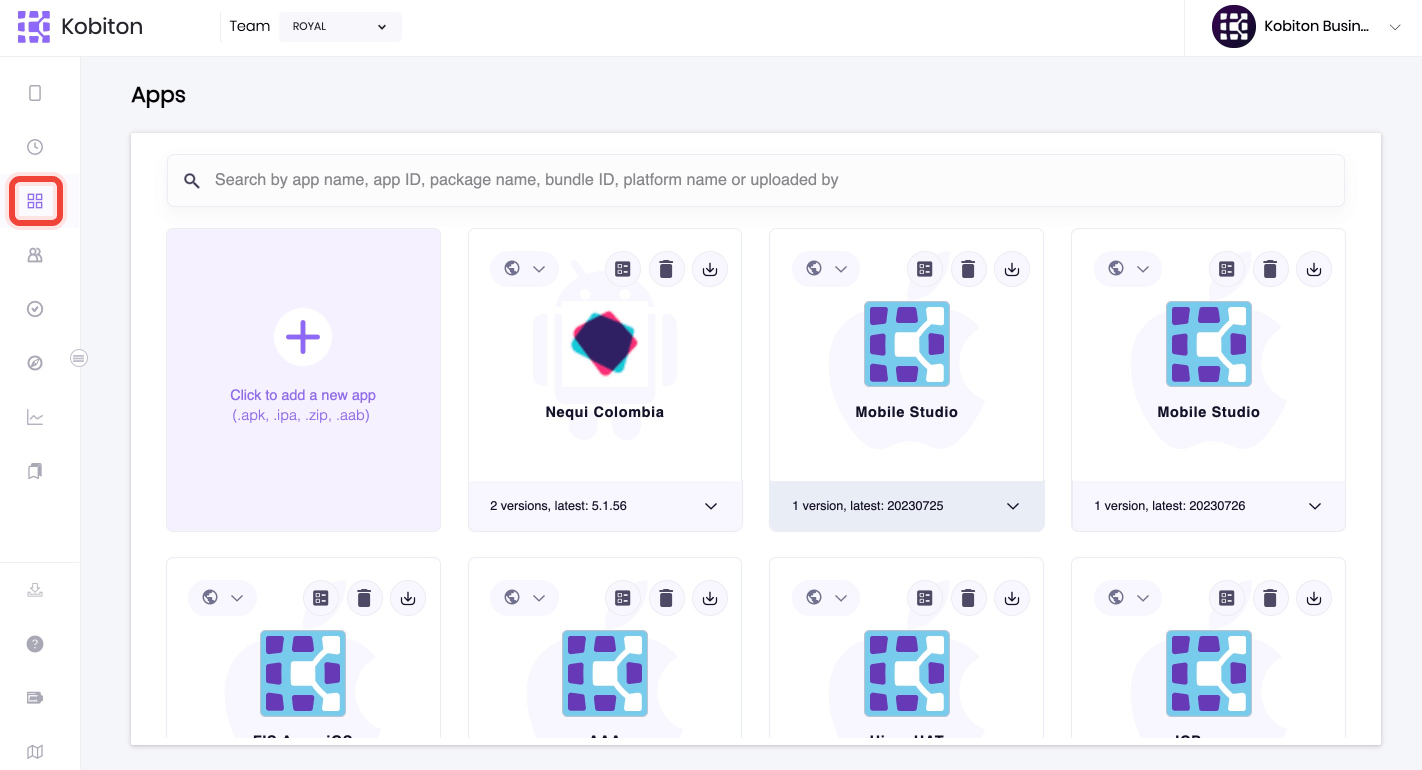Open the folded map icon in sidebar
This screenshot has width=1422, height=770.
point(35,752)
